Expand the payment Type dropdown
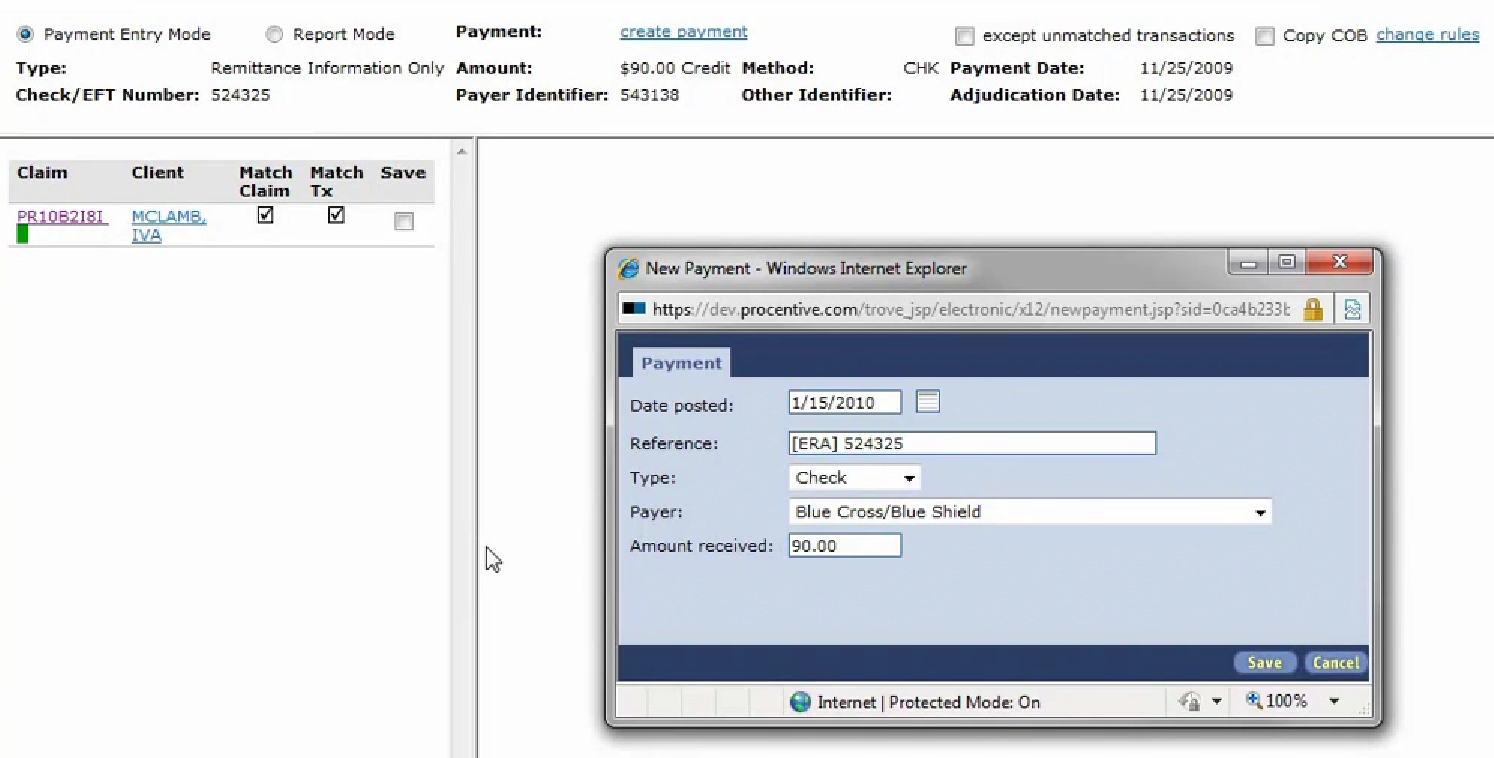This screenshot has height=758, width=1494. [909, 478]
